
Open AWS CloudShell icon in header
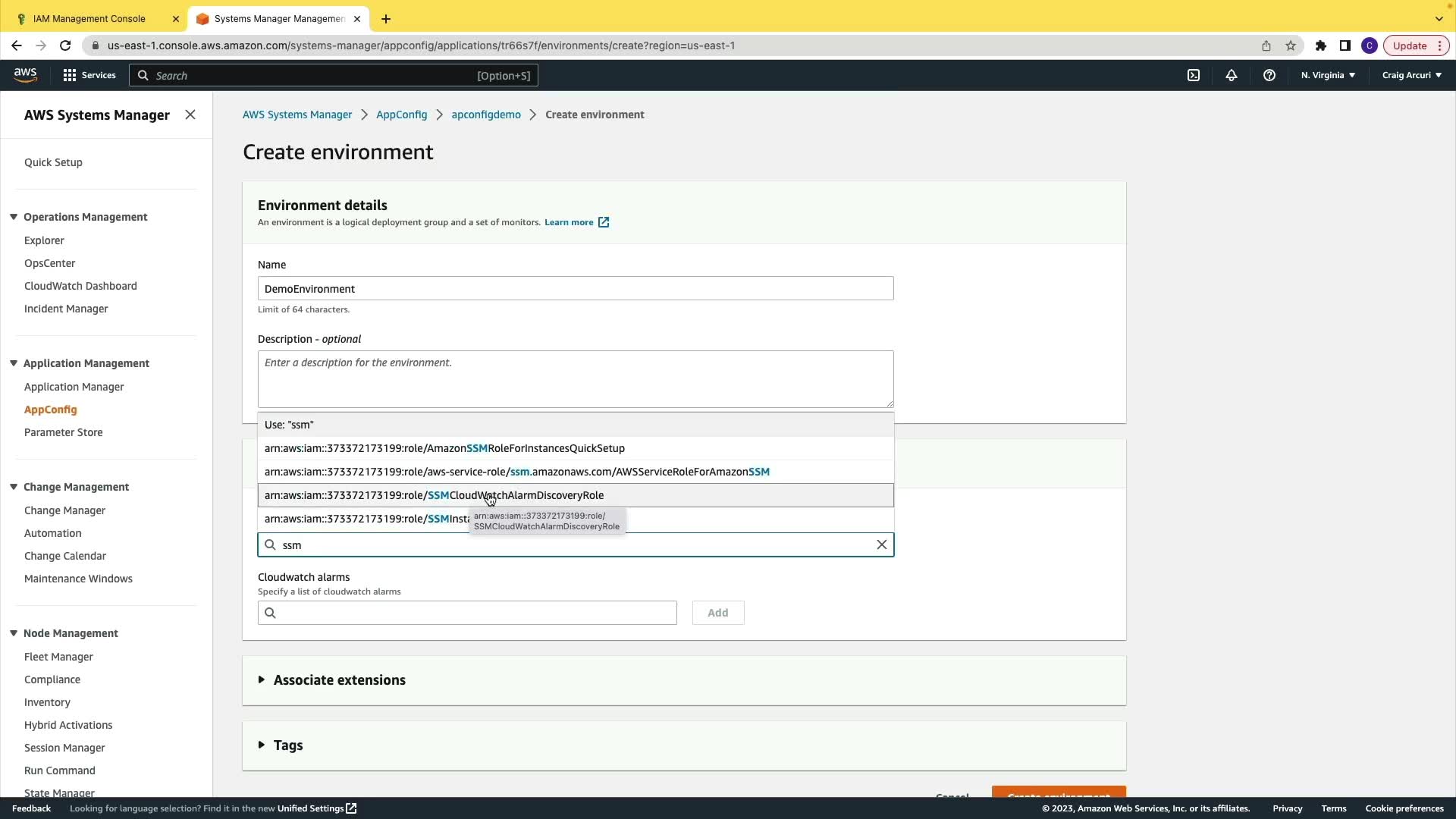tap(1194, 75)
